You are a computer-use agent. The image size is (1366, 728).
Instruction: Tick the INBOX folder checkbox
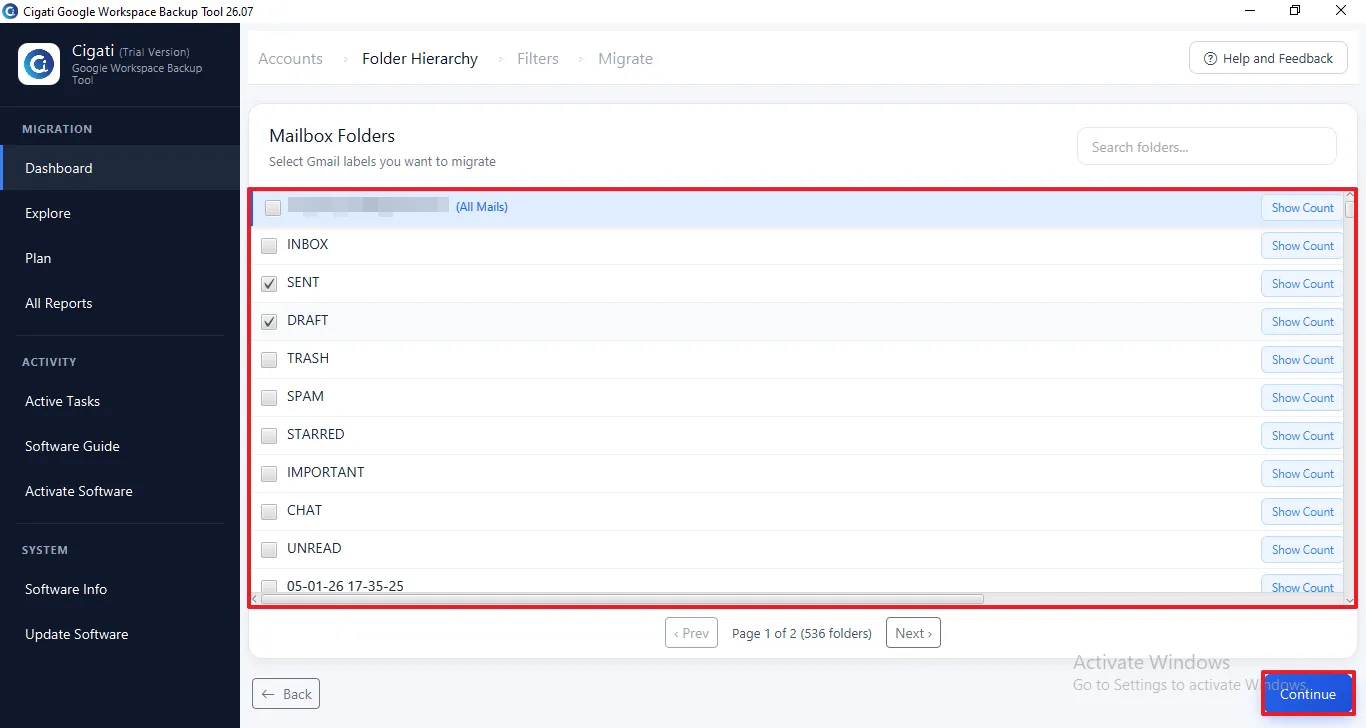coord(269,246)
